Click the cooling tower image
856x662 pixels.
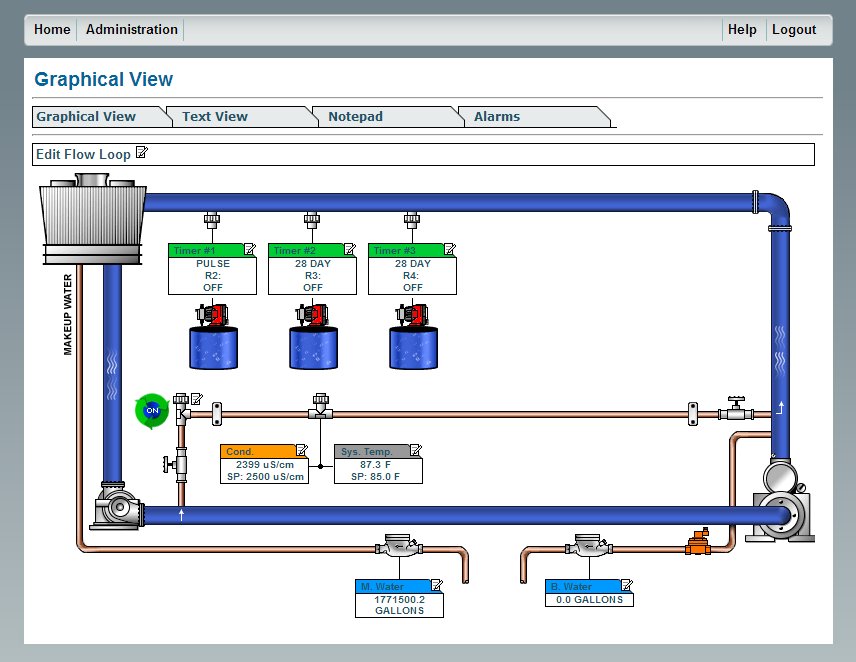(93, 220)
